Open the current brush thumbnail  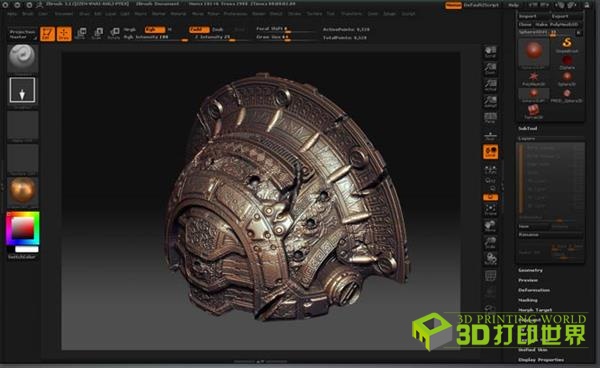23,58
